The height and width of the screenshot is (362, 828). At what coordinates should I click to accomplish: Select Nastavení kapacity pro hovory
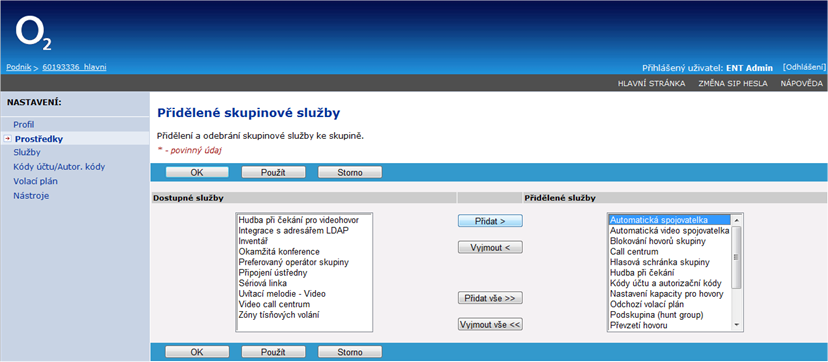tap(667, 293)
